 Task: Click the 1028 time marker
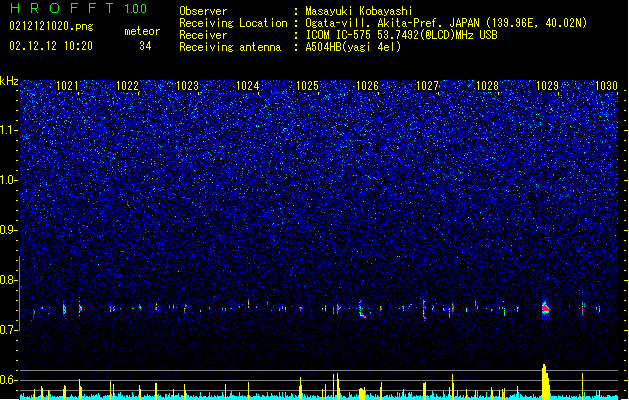[x=487, y=86]
